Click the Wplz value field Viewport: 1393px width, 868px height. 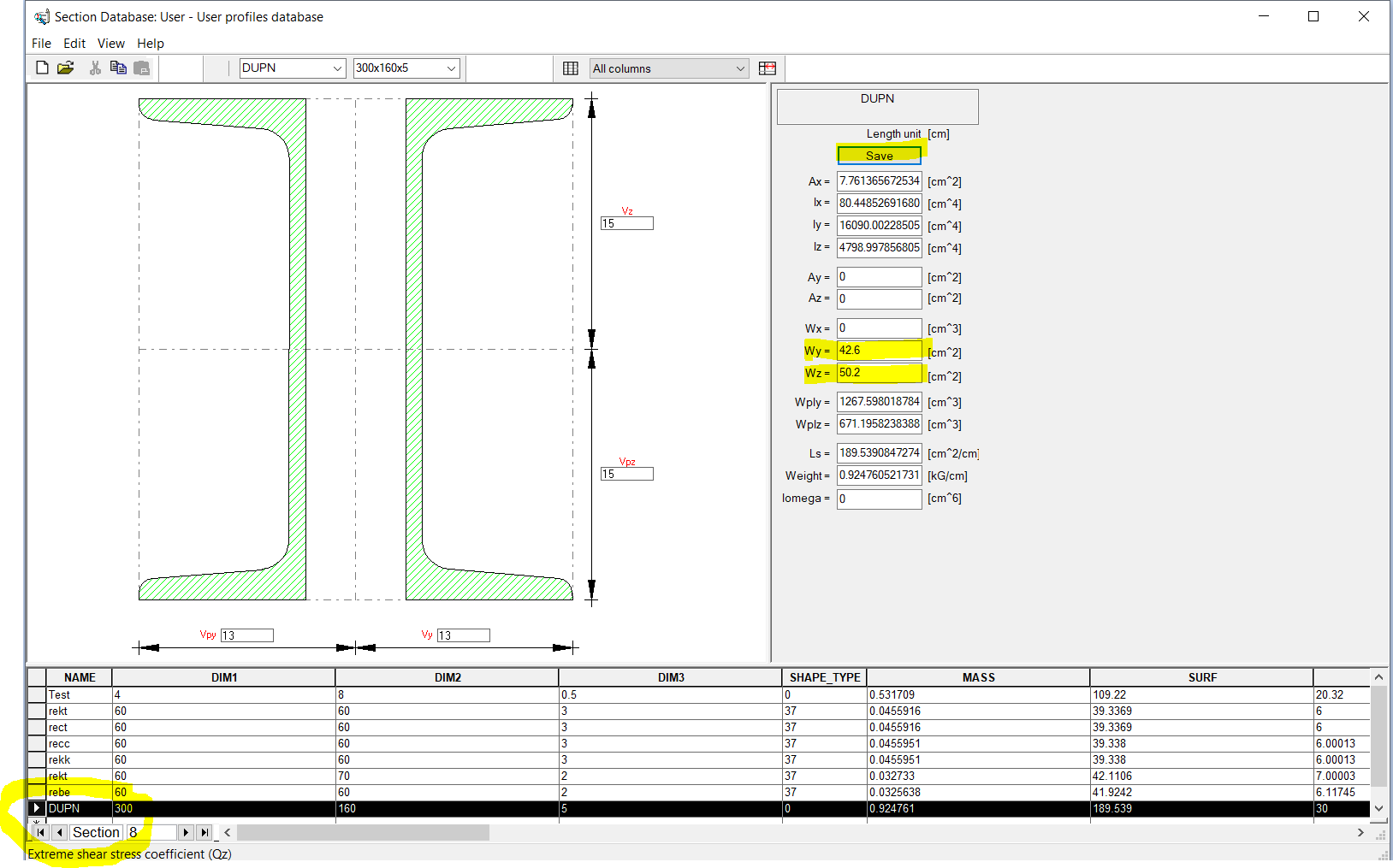click(x=879, y=424)
